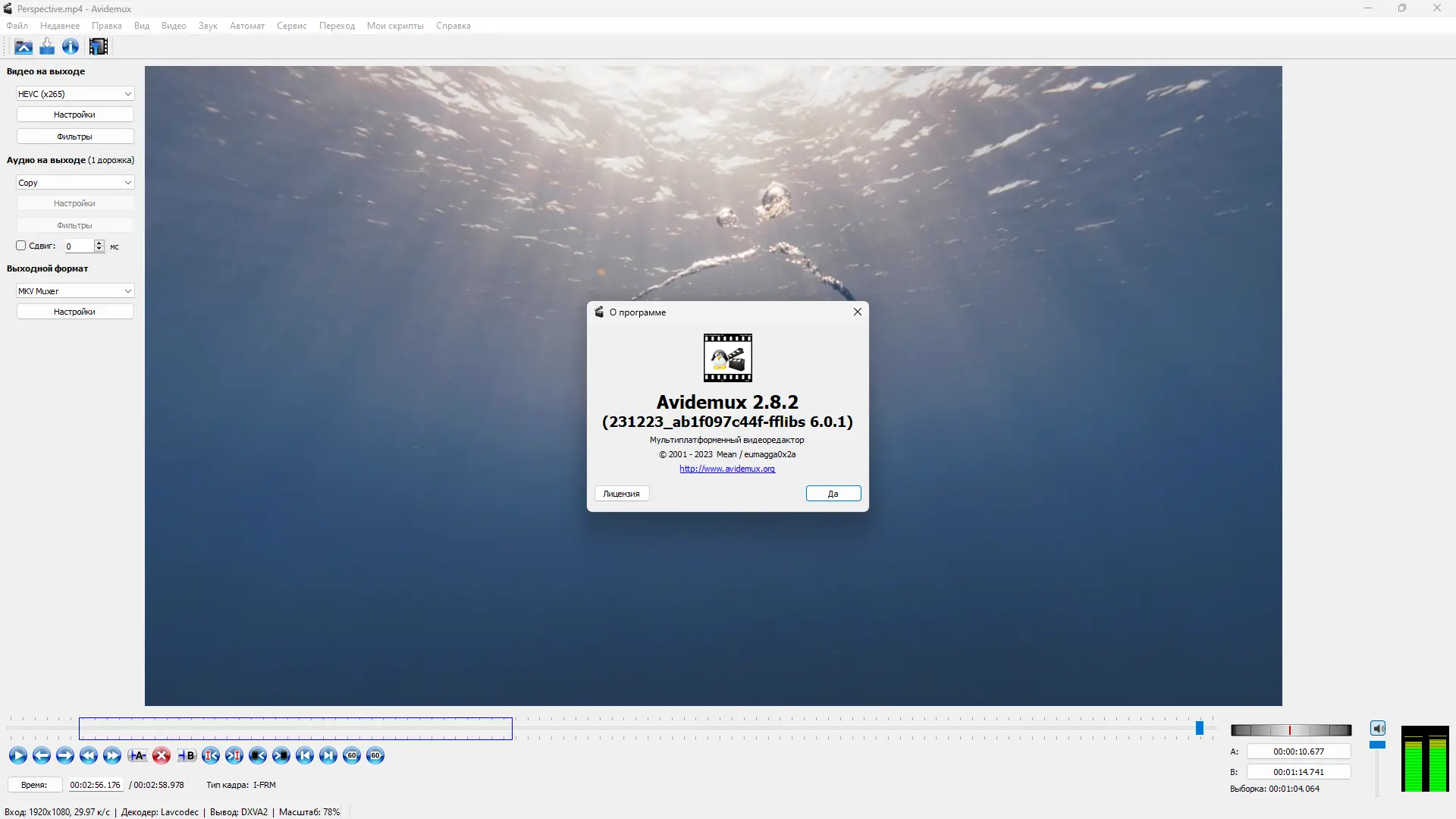Open the Справка menu
This screenshot has width=1456, height=819.
point(453,26)
